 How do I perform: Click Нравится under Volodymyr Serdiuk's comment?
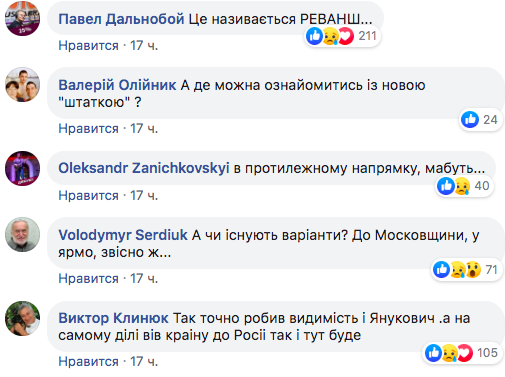tap(88, 278)
